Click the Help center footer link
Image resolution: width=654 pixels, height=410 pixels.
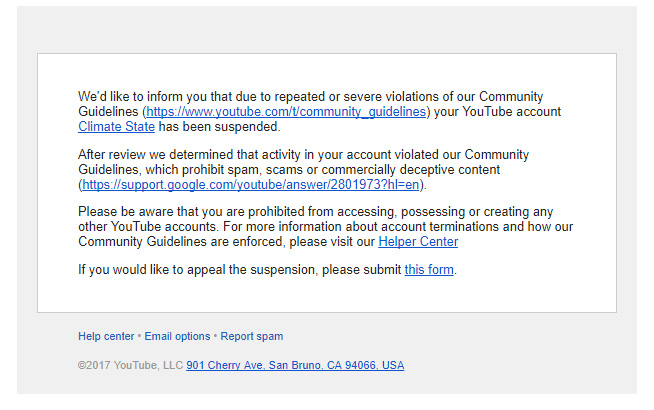106,337
